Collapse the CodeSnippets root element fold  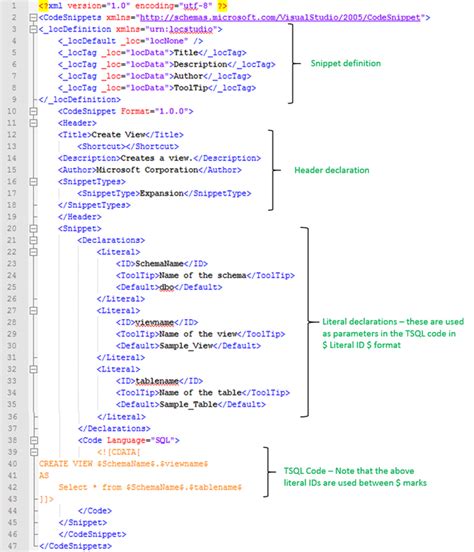(33, 17)
